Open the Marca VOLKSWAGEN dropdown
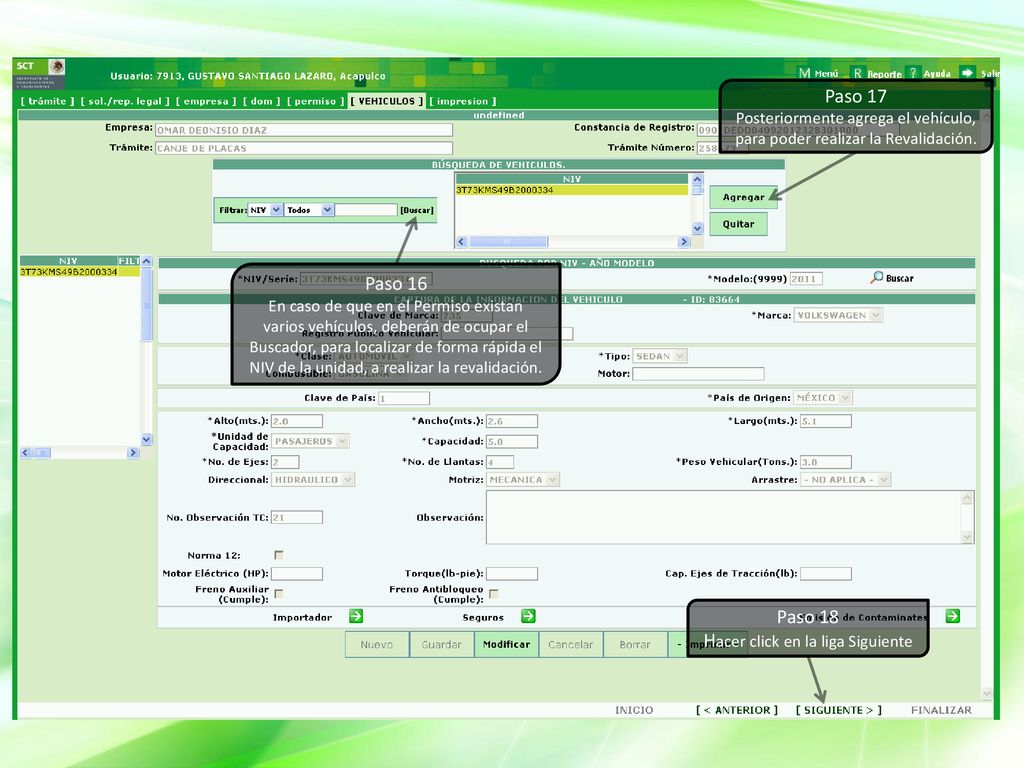This screenshot has width=1024, height=768. click(x=838, y=315)
